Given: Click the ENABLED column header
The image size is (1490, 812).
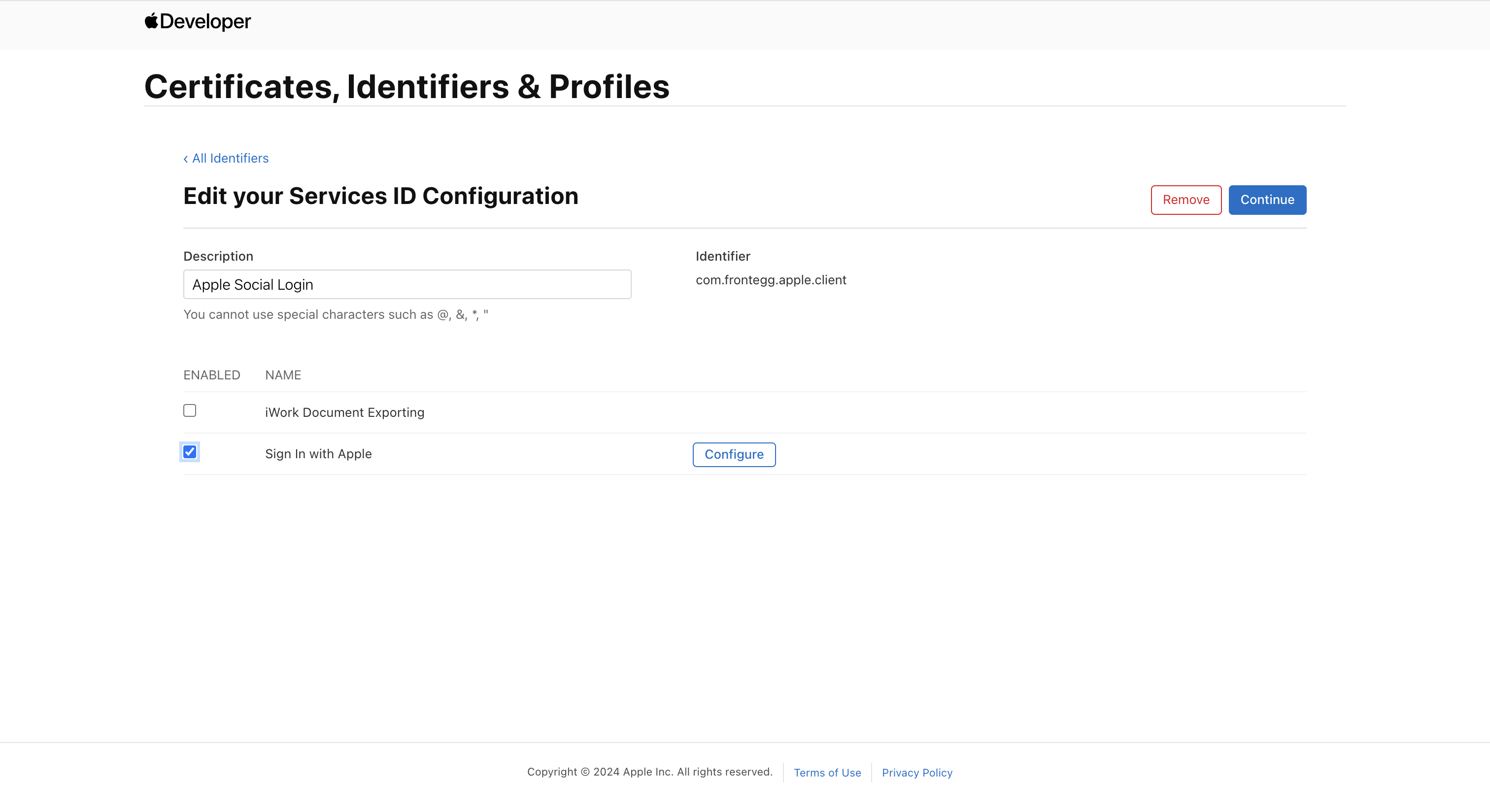Looking at the screenshot, I should coord(212,375).
